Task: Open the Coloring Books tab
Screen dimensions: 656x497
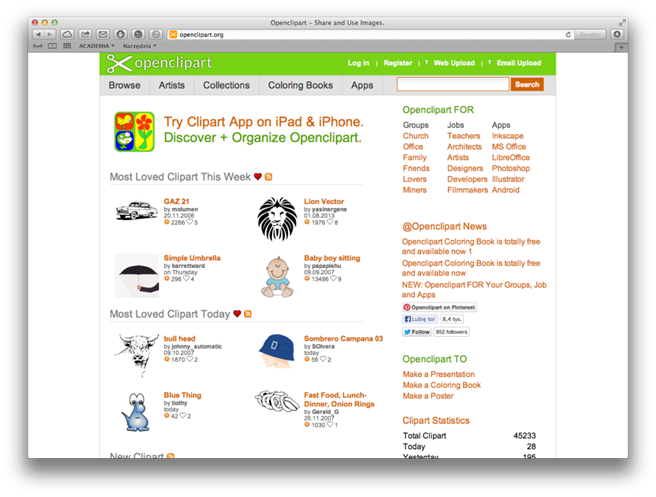Action: click(x=300, y=85)
